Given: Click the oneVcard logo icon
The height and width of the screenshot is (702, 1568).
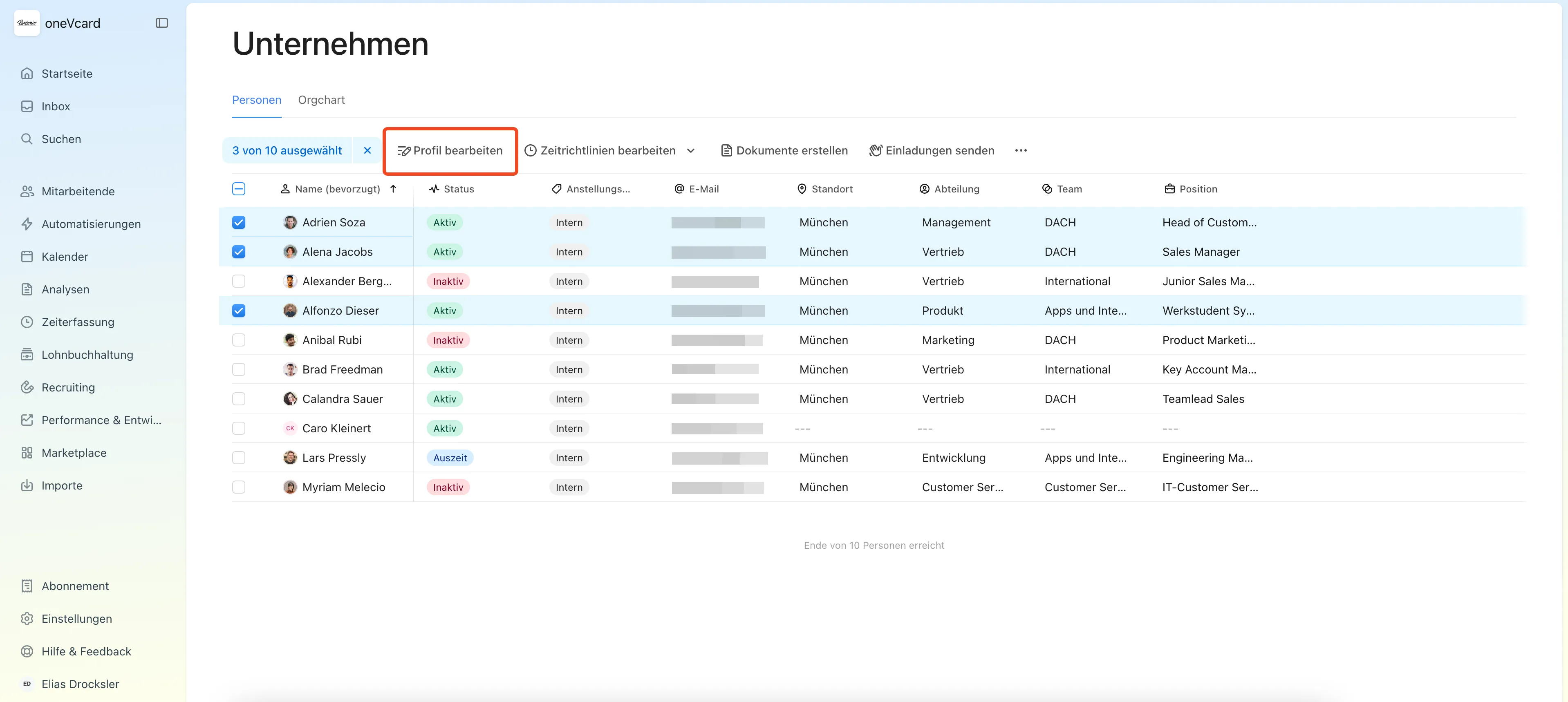Looking at the screenshot, I should click(27, 23).
